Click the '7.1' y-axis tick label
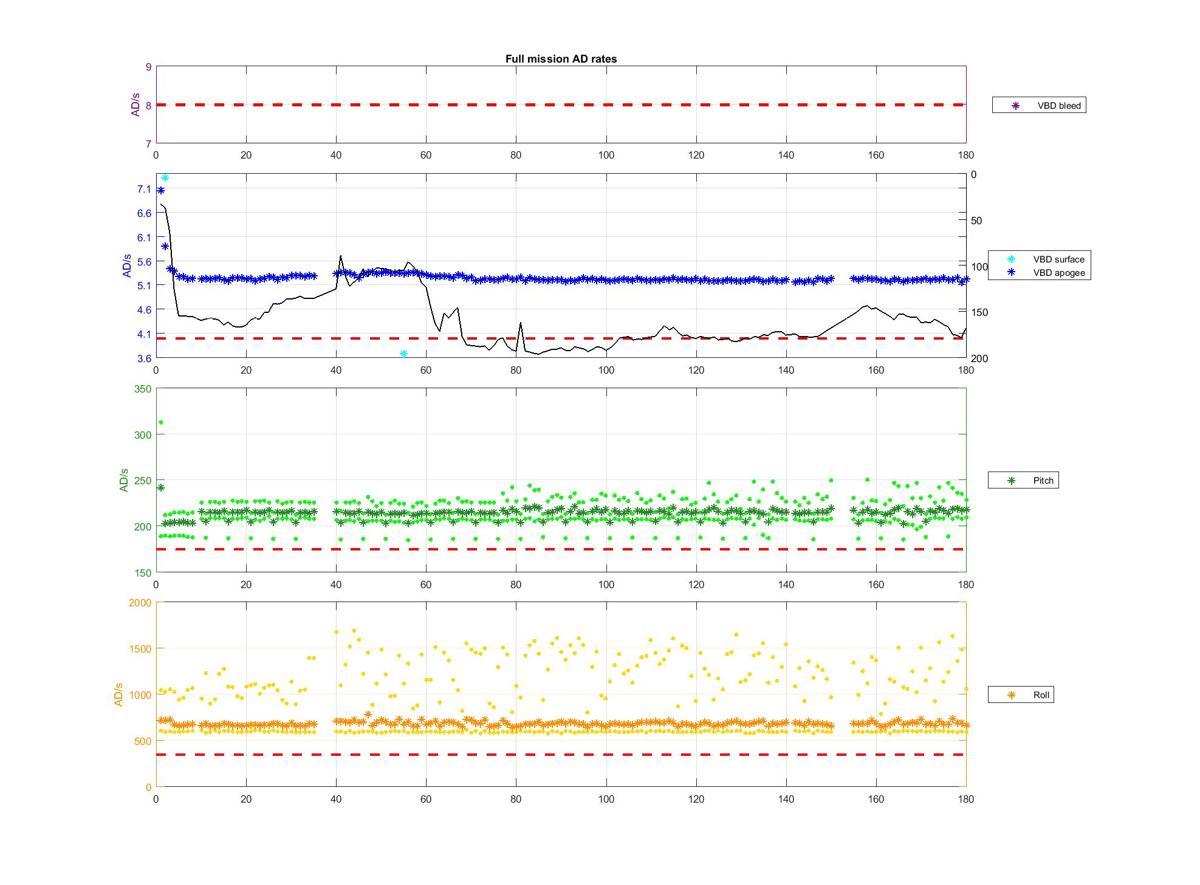This screenshot has width=1200, height=885. tap(144, 189)
